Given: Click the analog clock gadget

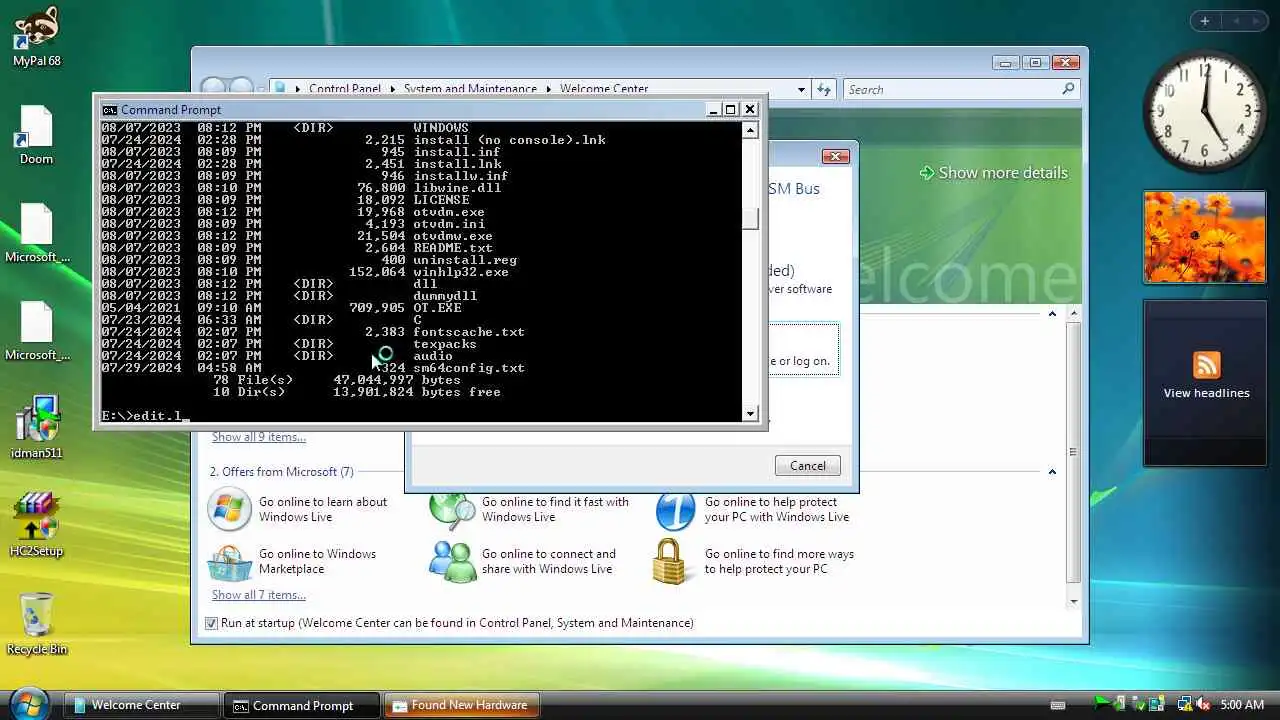Looking at the screenshot, I should 1205,110.
